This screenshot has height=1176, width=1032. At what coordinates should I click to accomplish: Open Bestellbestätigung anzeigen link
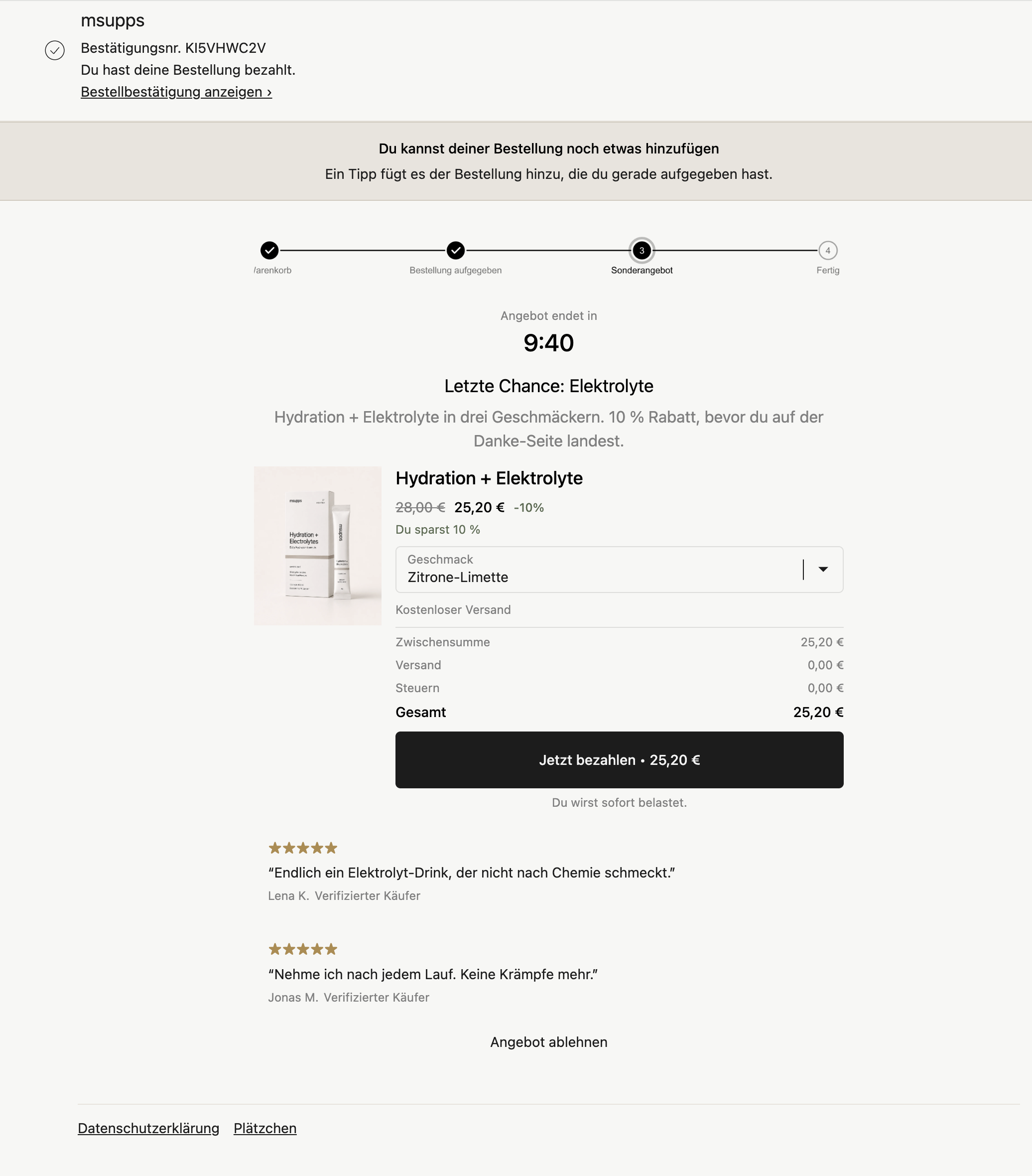(176, 92)
